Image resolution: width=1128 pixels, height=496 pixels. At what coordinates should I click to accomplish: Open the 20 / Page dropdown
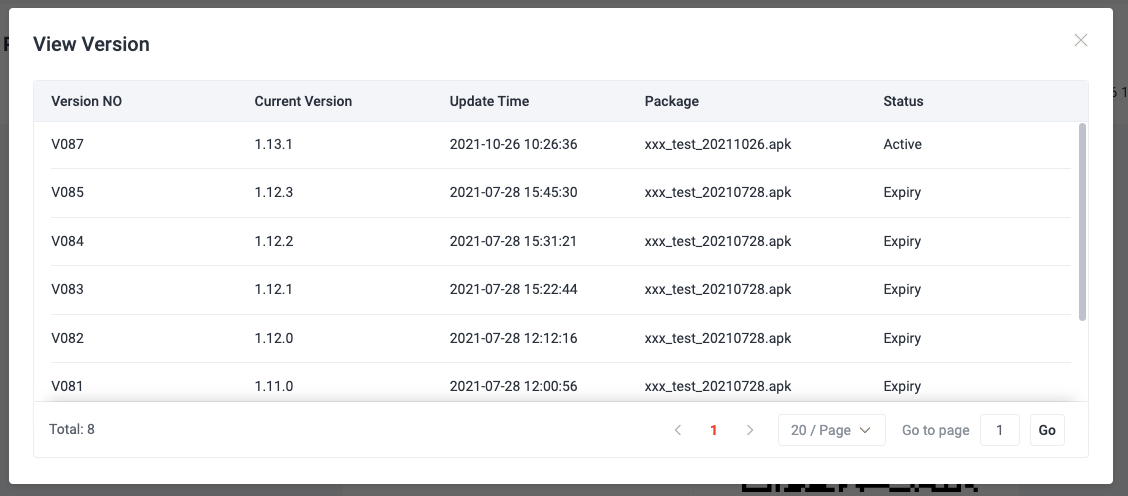pos(831,430)
